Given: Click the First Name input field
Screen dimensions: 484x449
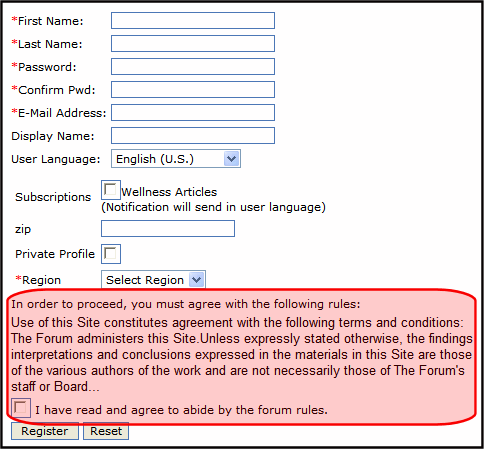Looking at the screenshot, I should point(193,21).
